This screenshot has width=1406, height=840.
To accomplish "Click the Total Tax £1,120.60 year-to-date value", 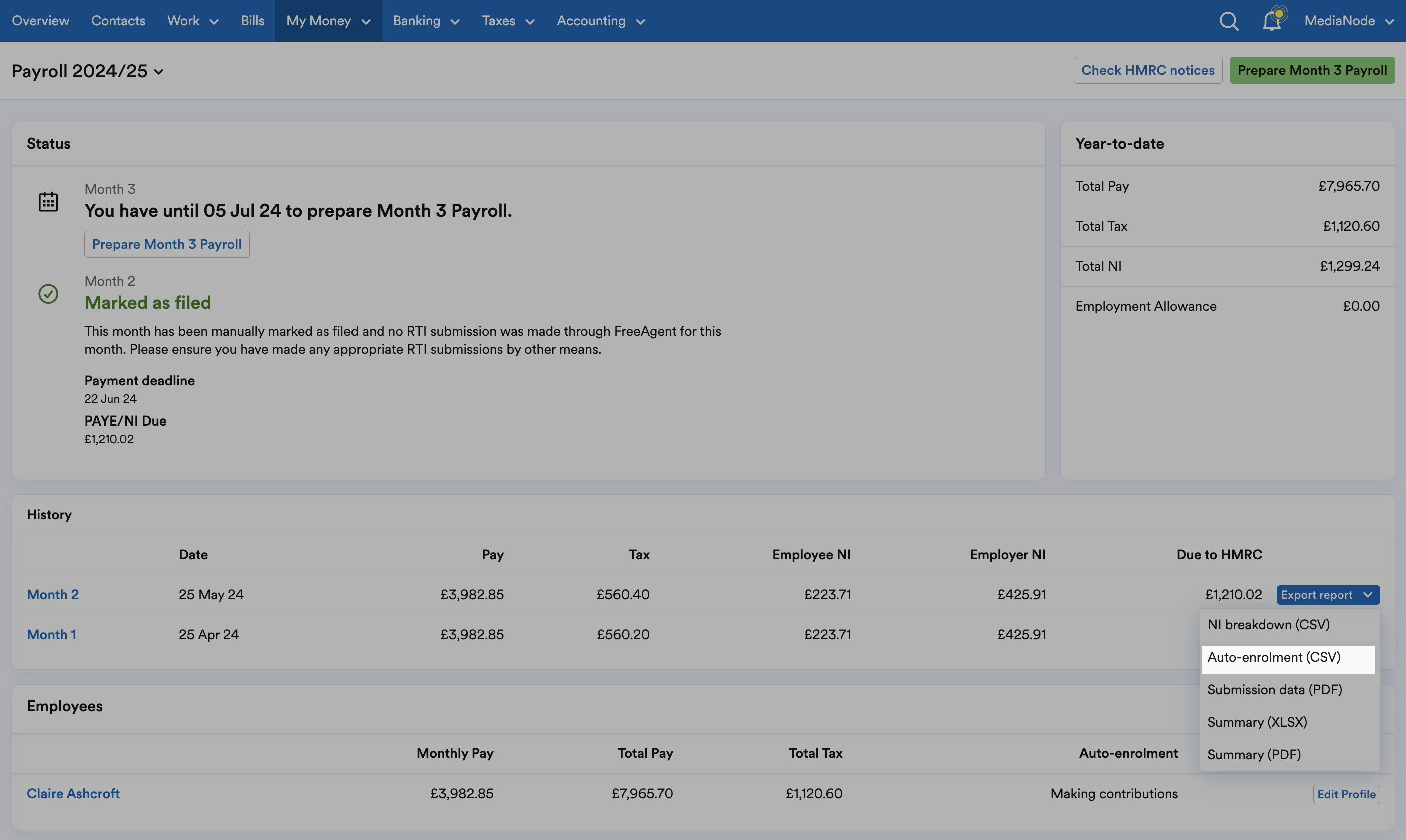I will tap(1351, 226).
